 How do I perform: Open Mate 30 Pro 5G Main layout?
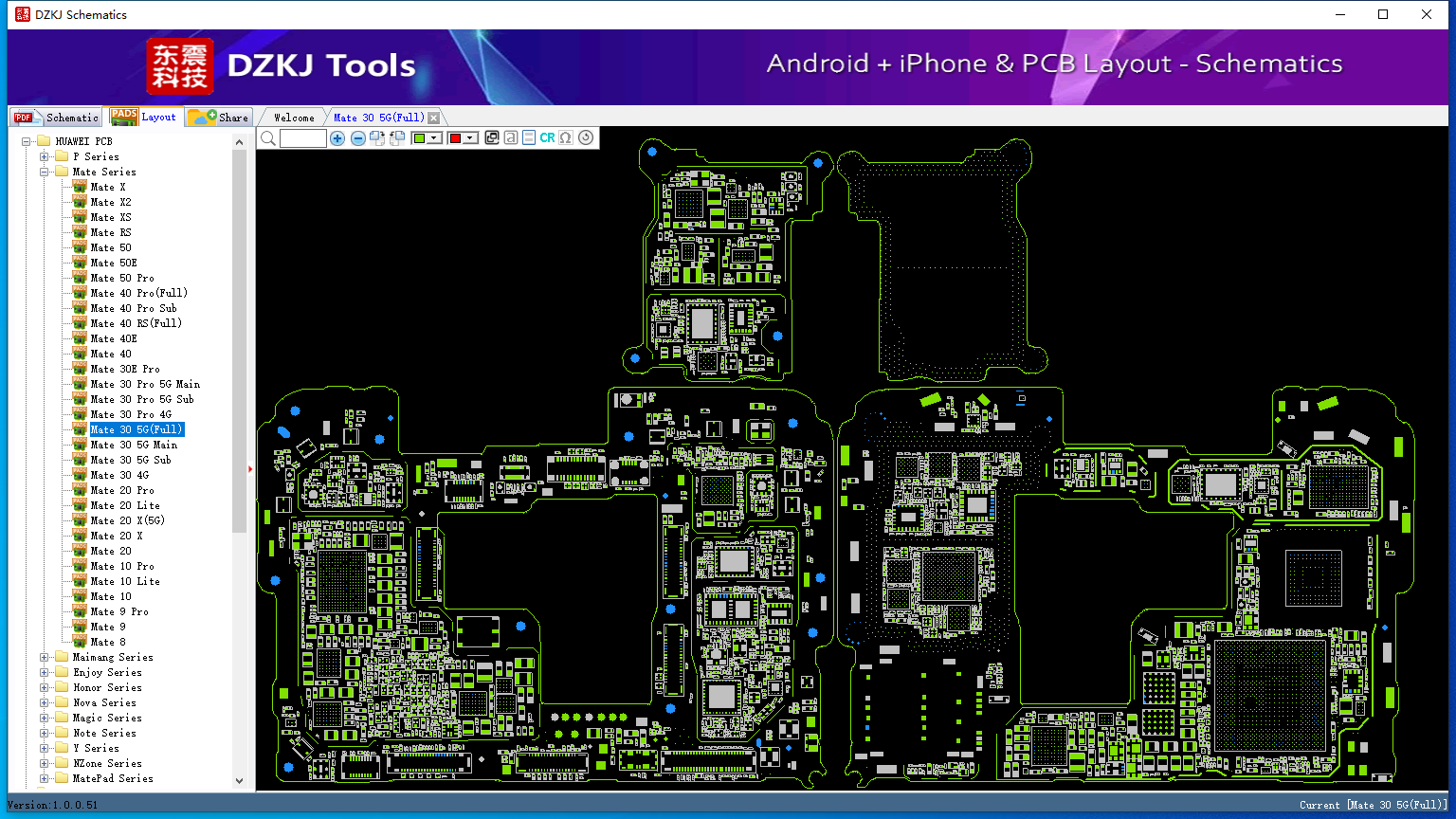(x=145, y=384)
